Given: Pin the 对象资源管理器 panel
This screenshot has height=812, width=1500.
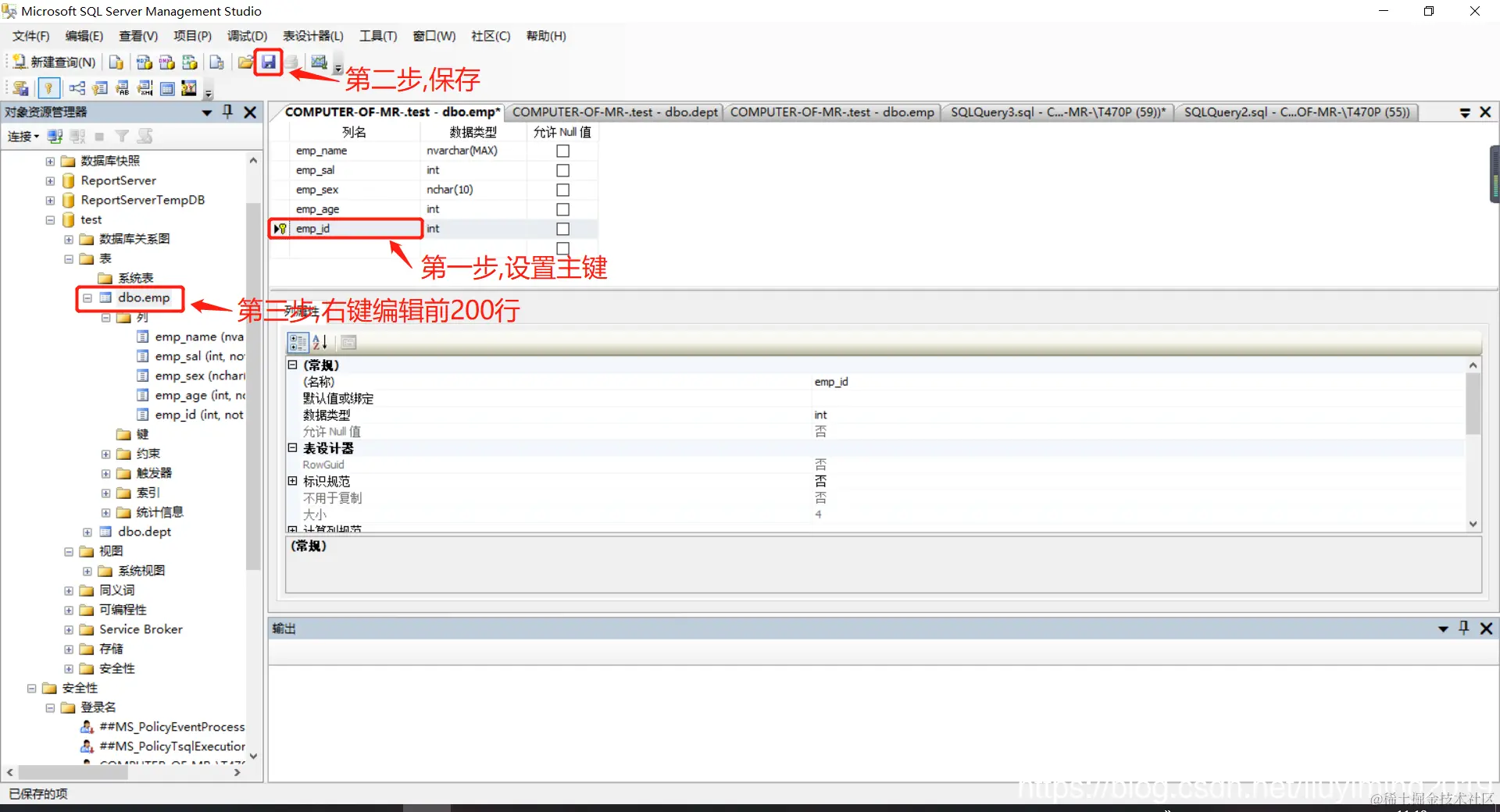Looking at the screenshot, I should point(227,112).
